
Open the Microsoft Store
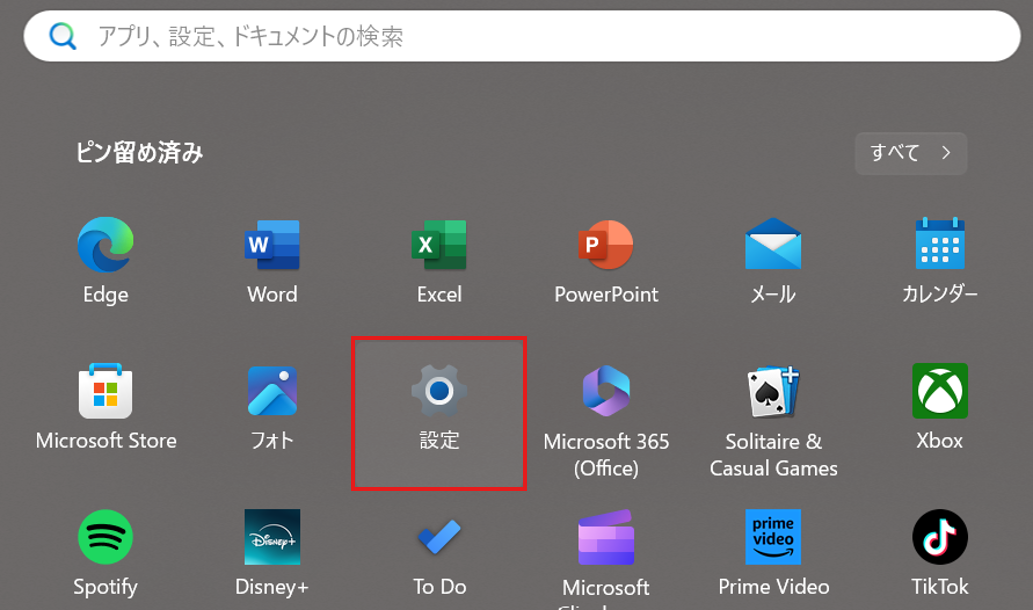point(104,405)
